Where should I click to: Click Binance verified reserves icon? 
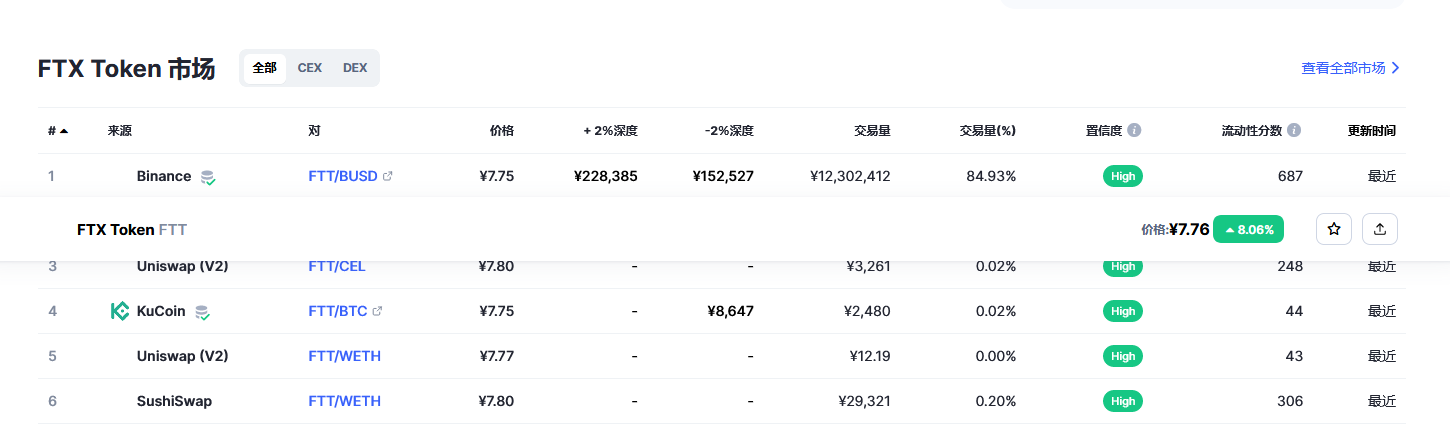[207, 177]
